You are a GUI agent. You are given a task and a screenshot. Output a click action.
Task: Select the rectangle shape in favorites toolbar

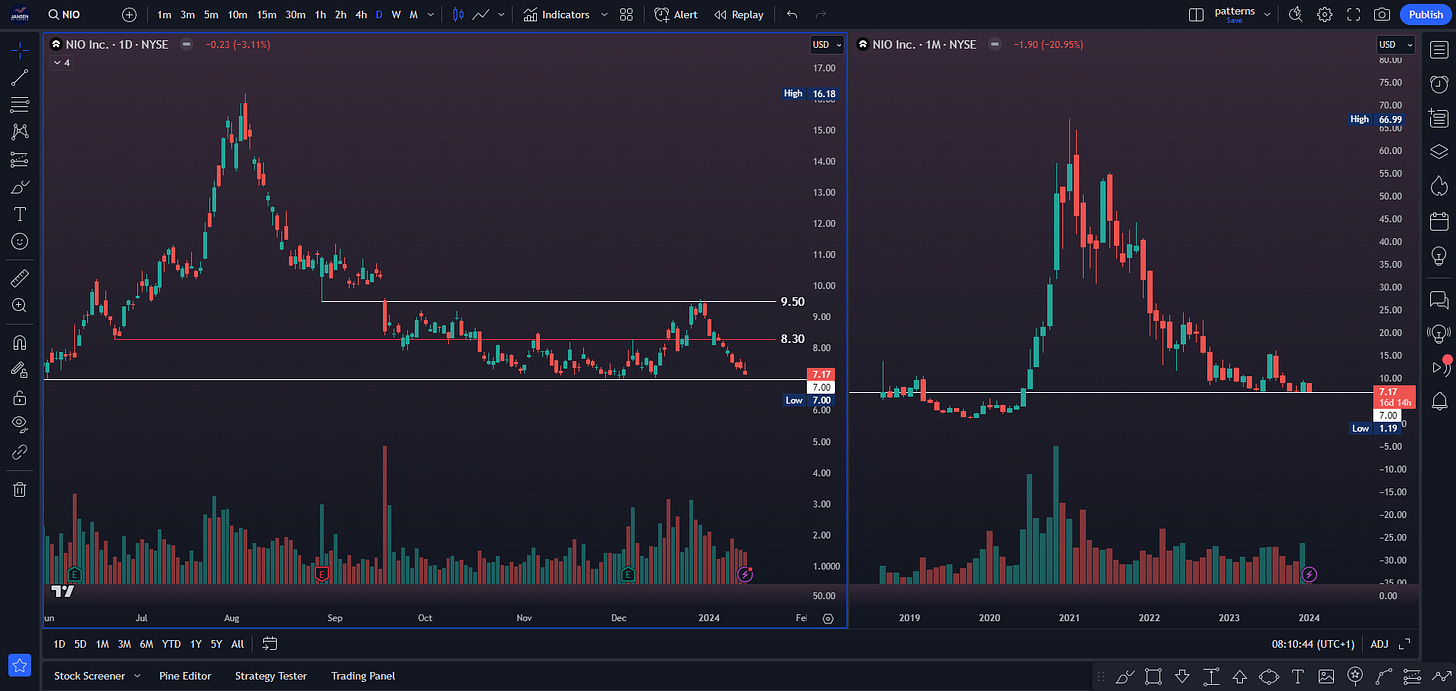[x=1153, y=676]
